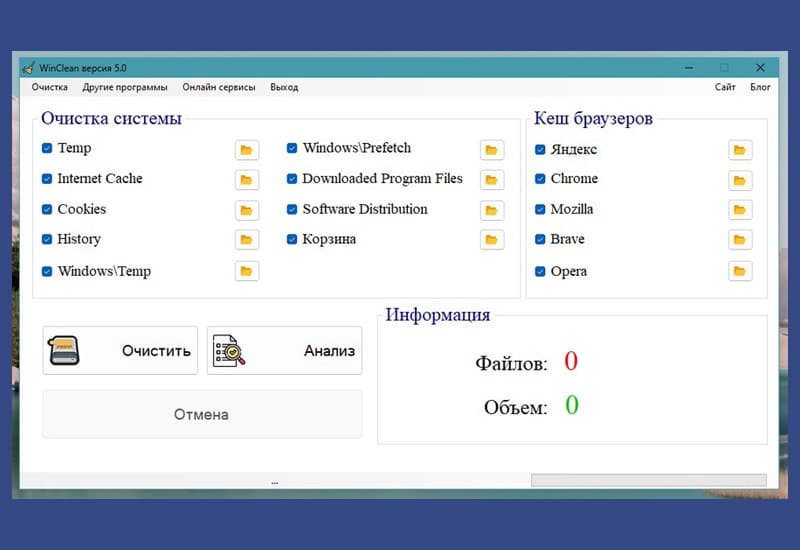Click the Кеш браузеров group title

(x=593, y=118)
